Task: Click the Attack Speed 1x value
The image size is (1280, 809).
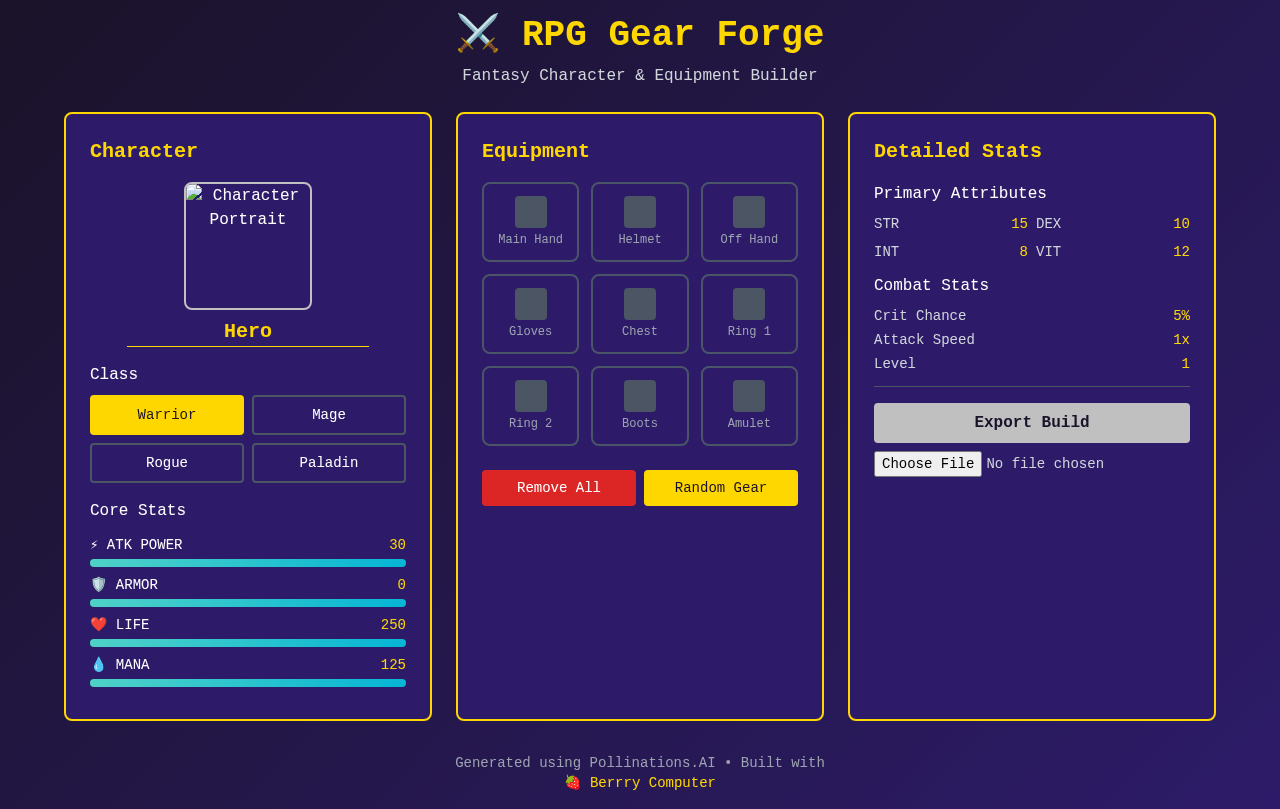Action: click(1181, 340)
